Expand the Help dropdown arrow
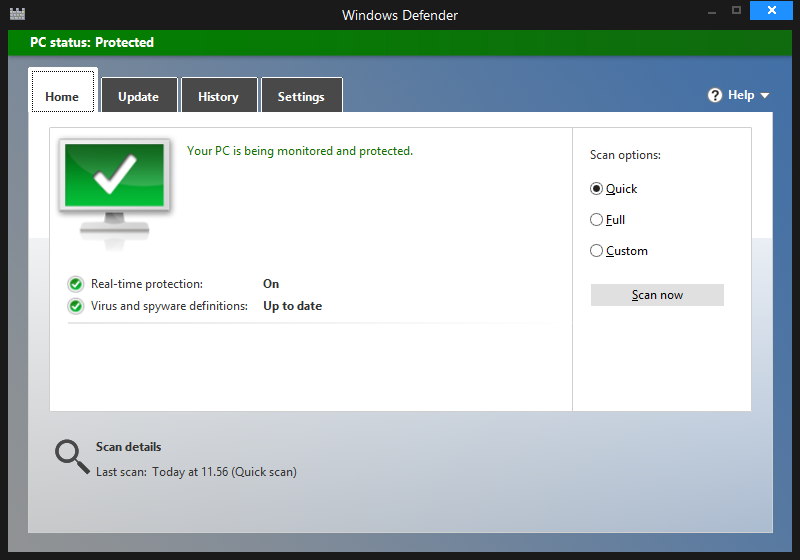This screenshot has height=560, width=800. tap(764, 95)
